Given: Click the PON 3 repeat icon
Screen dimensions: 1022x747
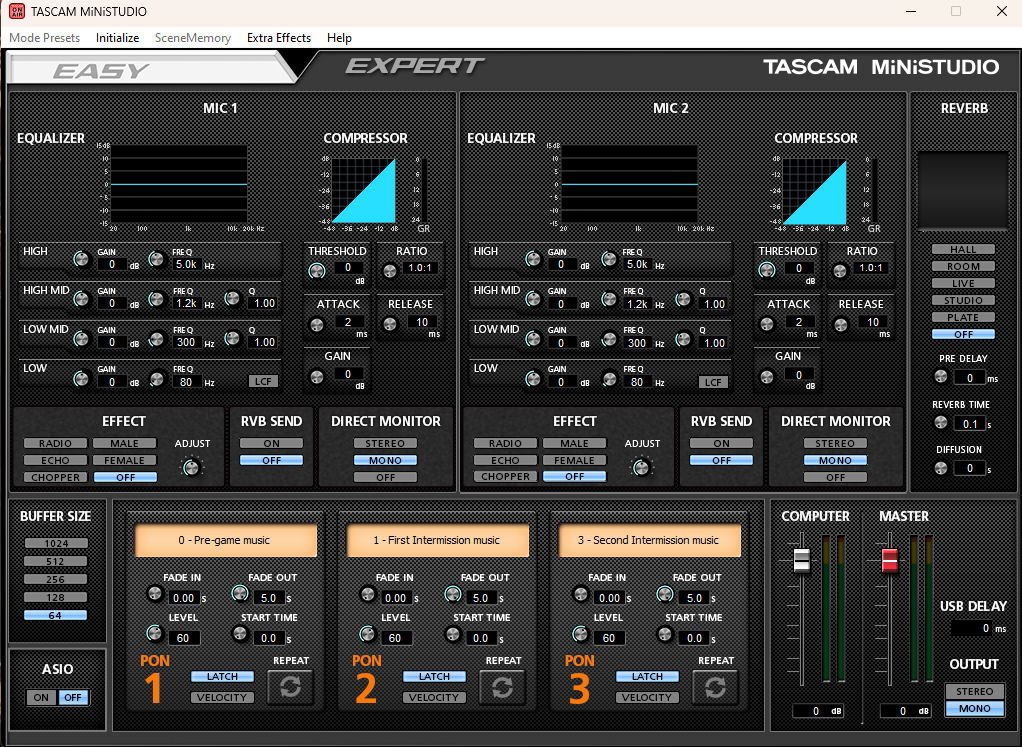Looking at the screenshot, I should (x=715, y=686).
